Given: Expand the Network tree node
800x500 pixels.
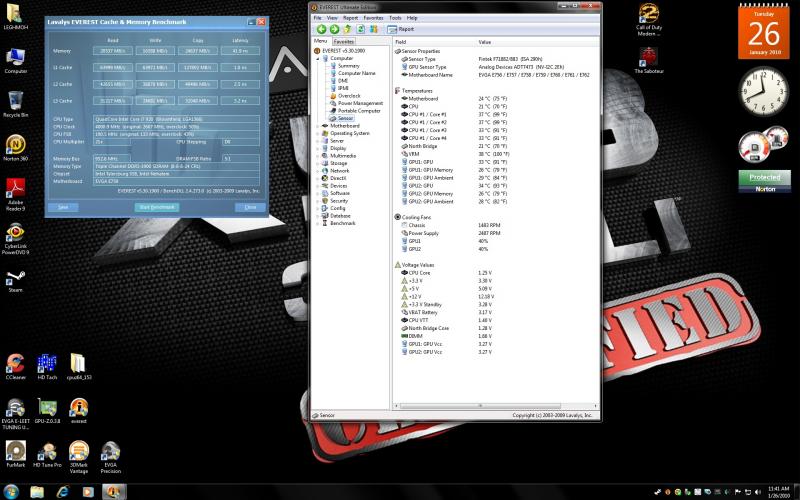Looking at the screenshot, I should click(x=317, y=170).
